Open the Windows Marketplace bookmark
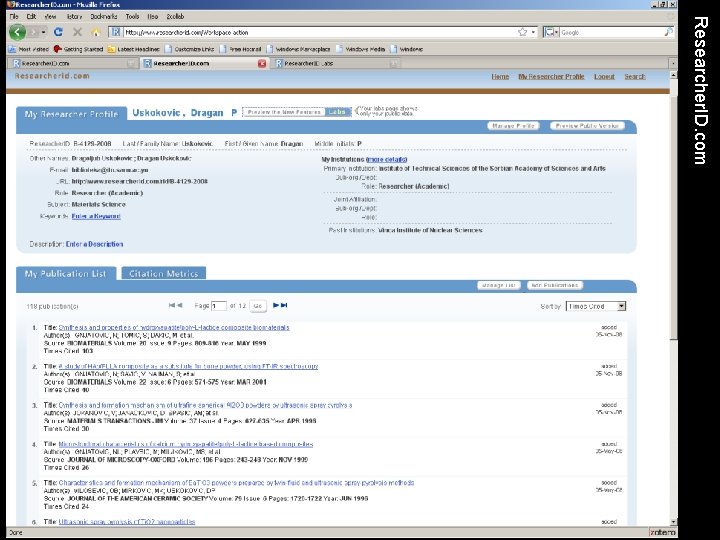This screenshot has height=540, width=720. [x=298, y=49]
